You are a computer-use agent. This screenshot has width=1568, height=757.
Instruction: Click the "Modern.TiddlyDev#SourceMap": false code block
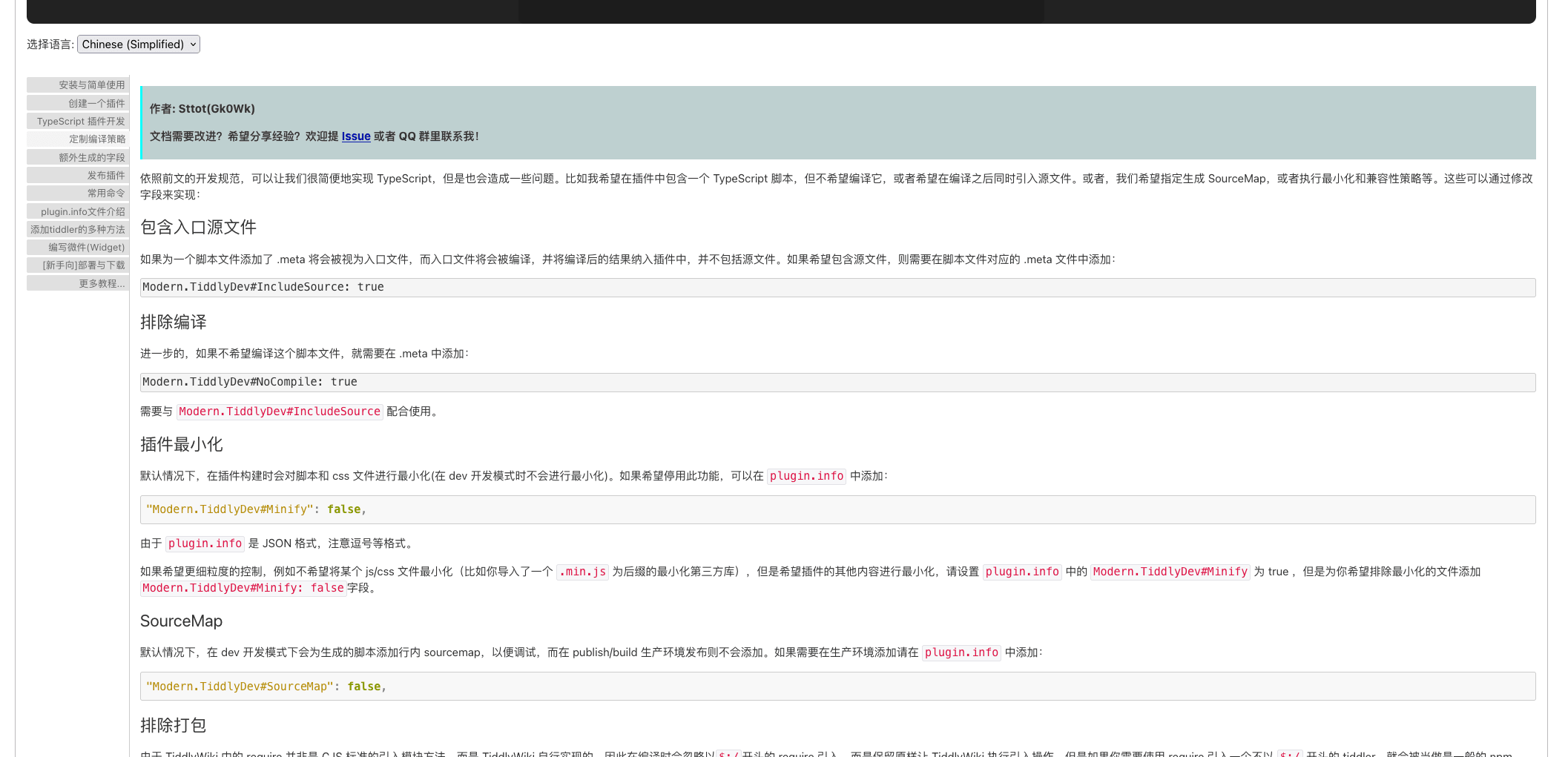[837, 687]
